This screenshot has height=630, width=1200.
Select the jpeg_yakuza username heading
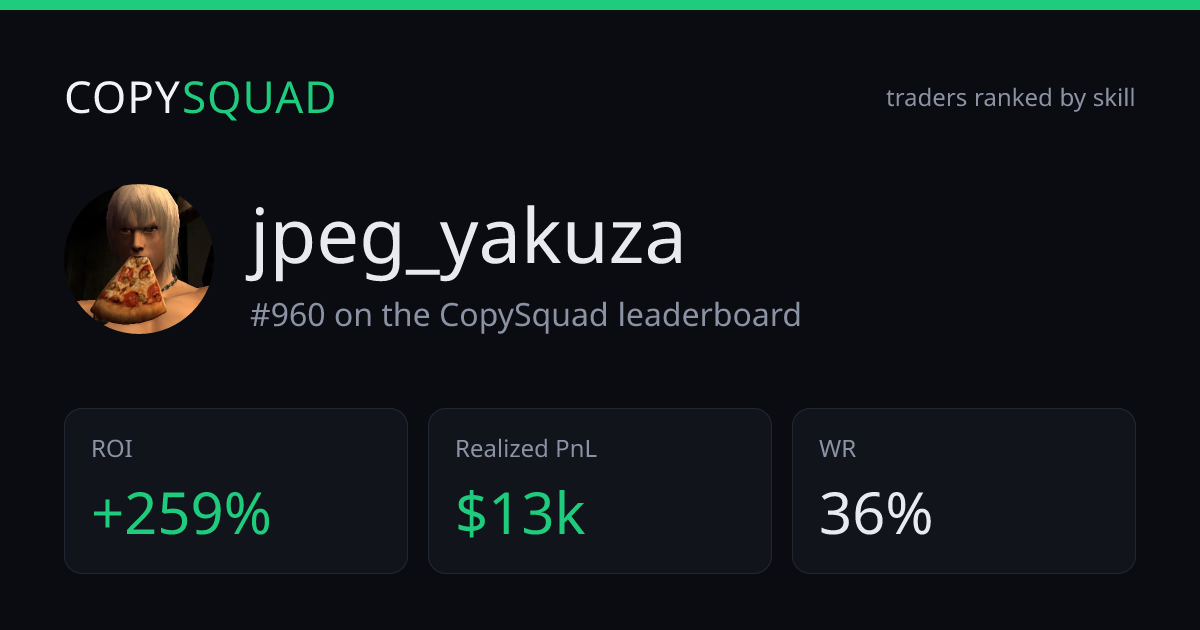(466, 239)
